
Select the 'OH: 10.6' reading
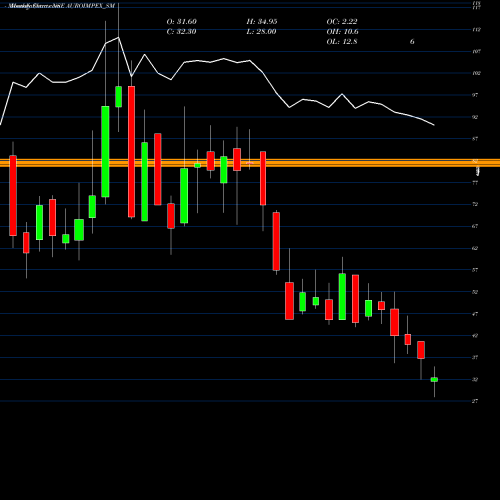pyautogui.click(x=343, y=32)
